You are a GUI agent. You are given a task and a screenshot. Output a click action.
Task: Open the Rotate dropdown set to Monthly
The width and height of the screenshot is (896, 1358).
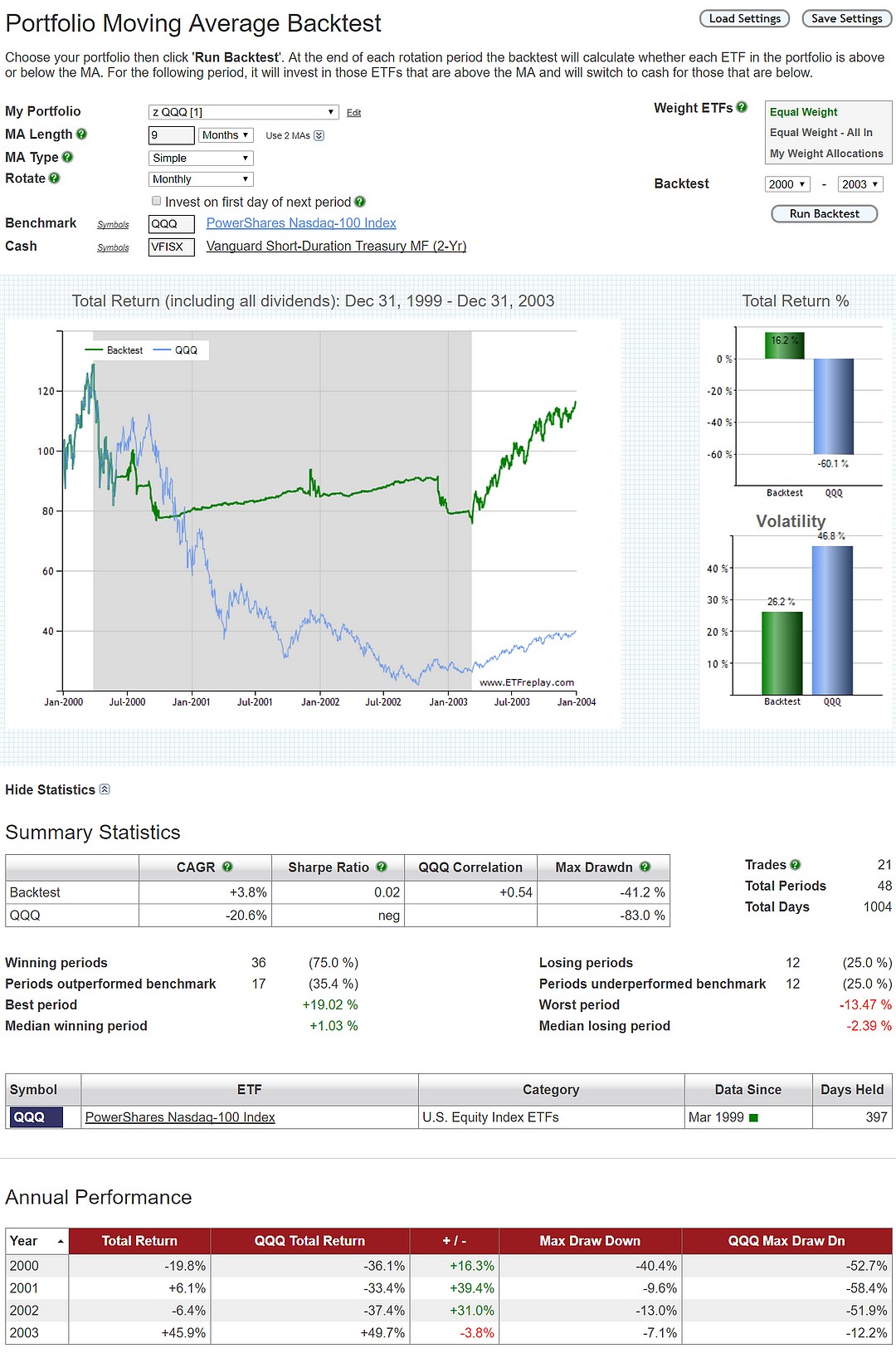pyautogui.click(x=201, y=179)
